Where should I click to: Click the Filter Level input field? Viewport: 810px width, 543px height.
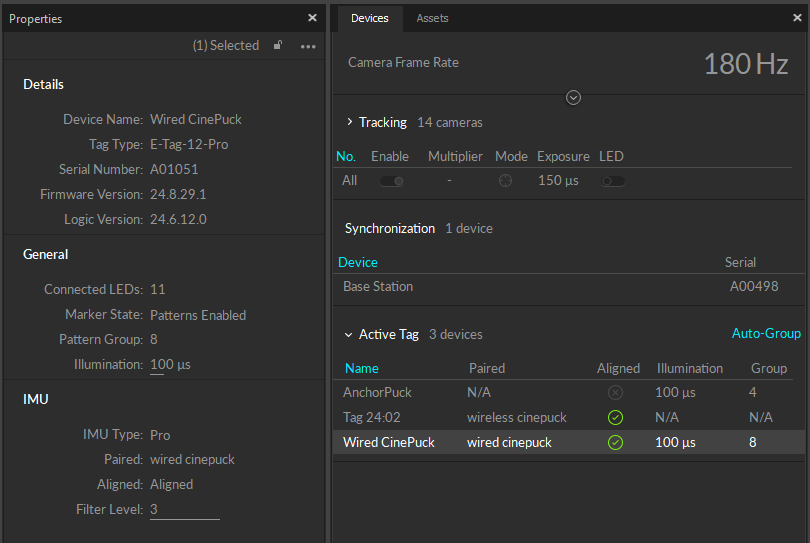[184, 510]
